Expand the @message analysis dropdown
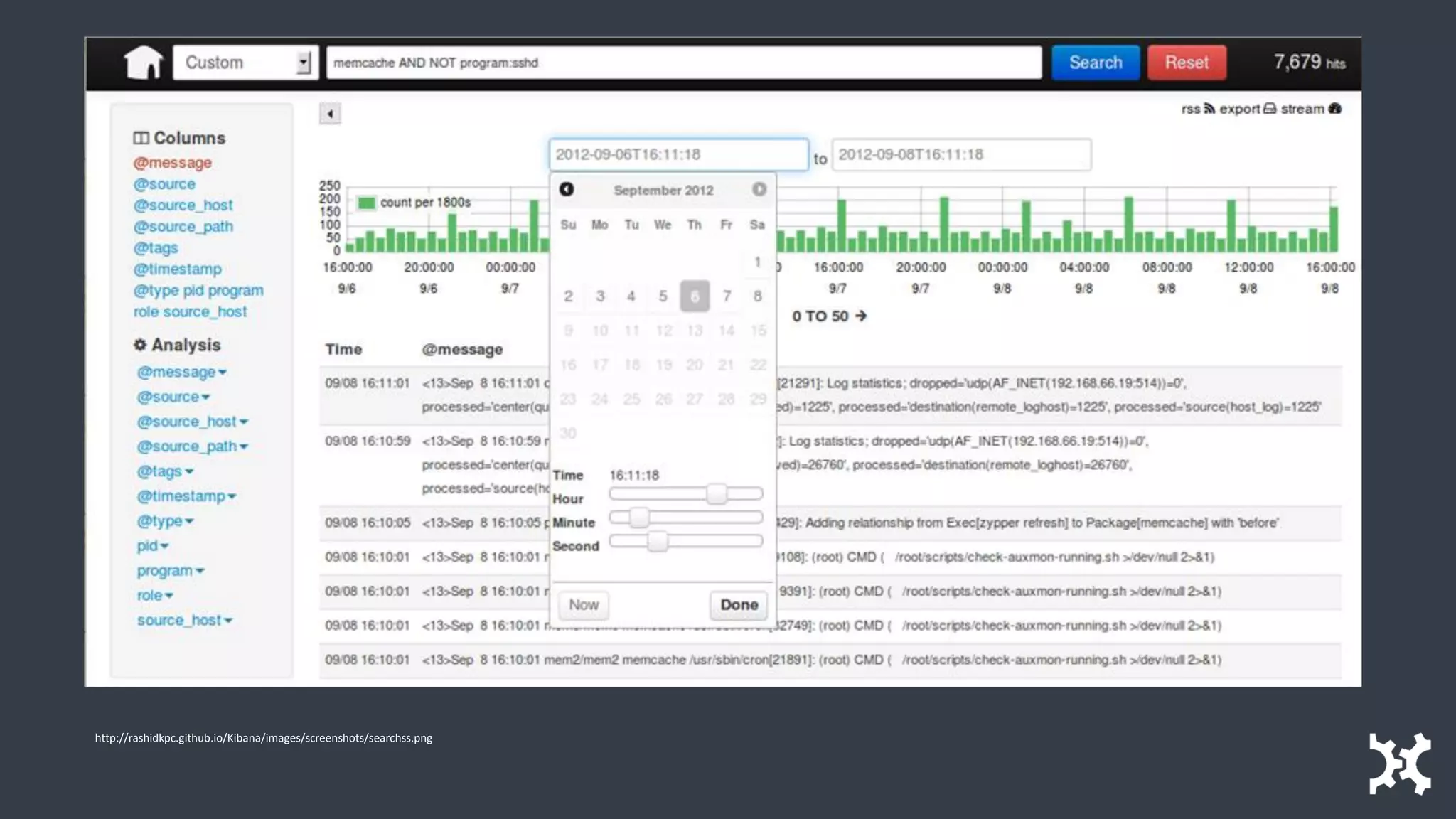 click(x=182, y=372)
